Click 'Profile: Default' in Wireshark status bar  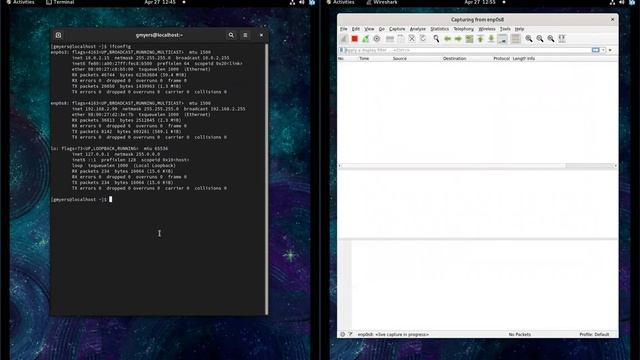pyautogui.click(x=594, y=334)
